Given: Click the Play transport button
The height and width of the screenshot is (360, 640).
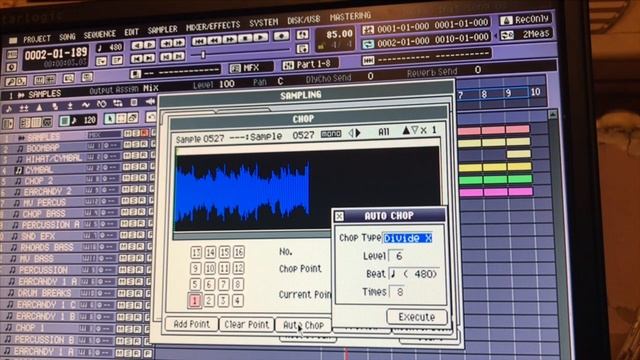Looking at the screenshot, I should [260, 38].
